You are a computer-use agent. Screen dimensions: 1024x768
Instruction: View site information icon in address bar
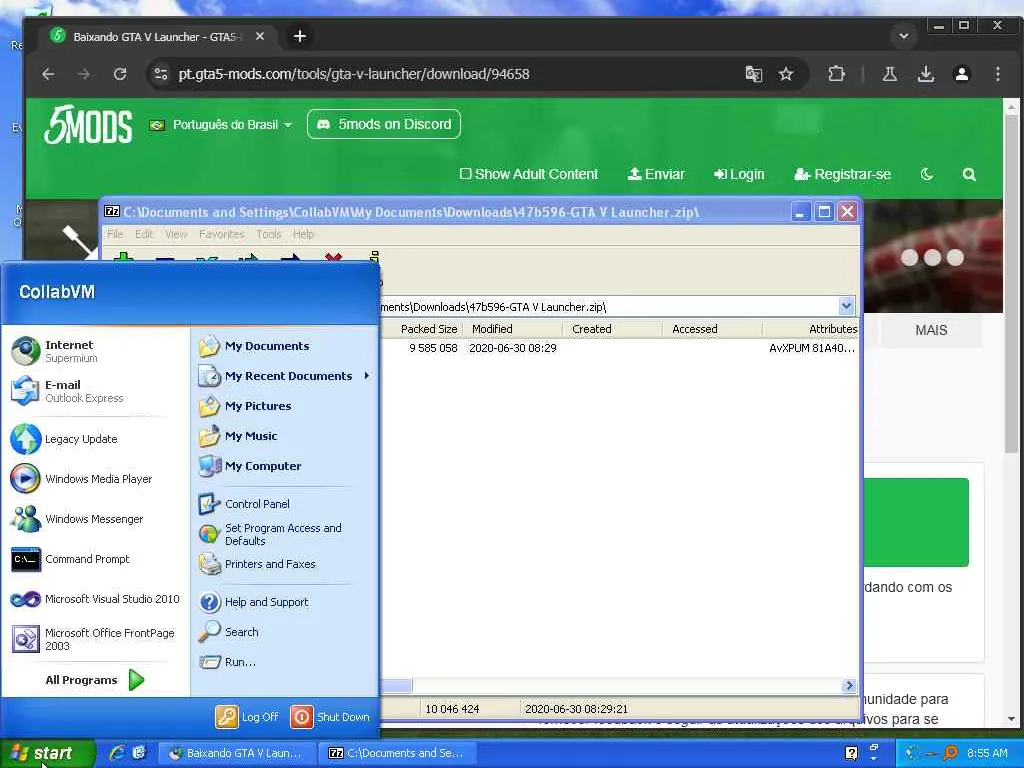pos(161,74)
